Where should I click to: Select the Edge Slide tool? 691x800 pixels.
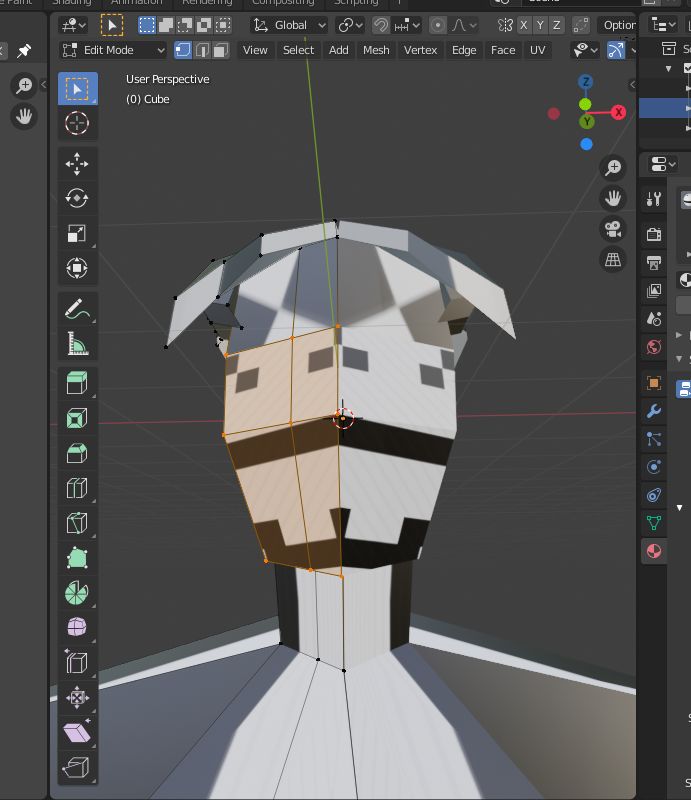(77, 662)
